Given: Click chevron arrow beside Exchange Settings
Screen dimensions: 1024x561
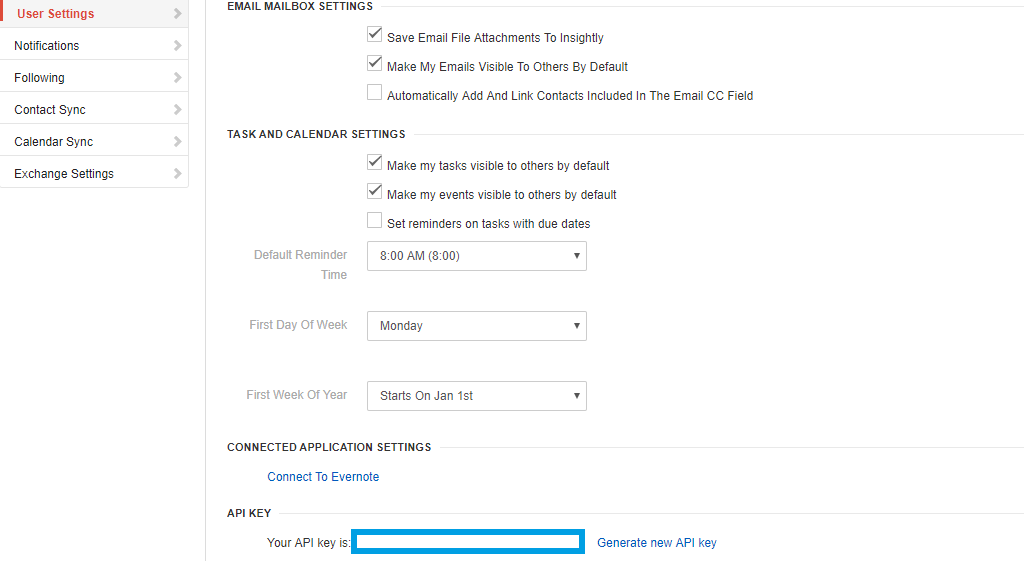Looking at the screenshot, I should (x=178, y=174).
